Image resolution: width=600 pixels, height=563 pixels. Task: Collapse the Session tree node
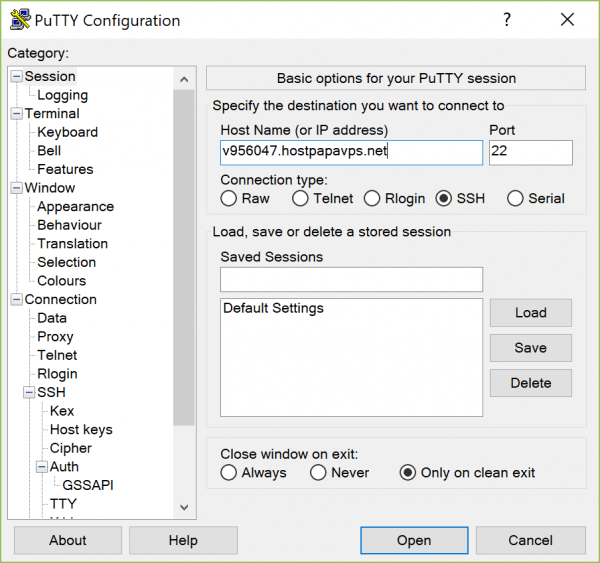pos(16,76)
